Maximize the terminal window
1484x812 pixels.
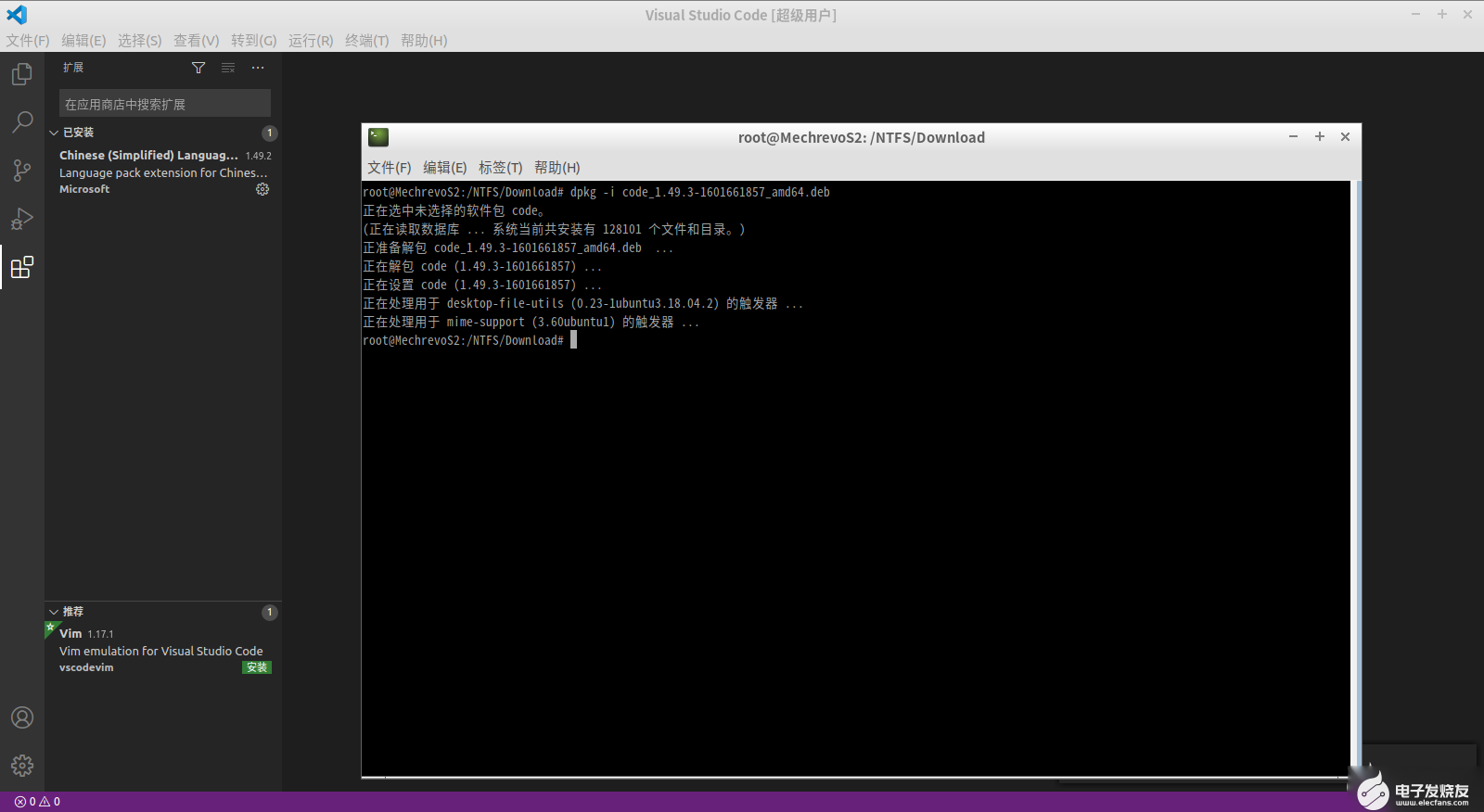pos(1320,136)
